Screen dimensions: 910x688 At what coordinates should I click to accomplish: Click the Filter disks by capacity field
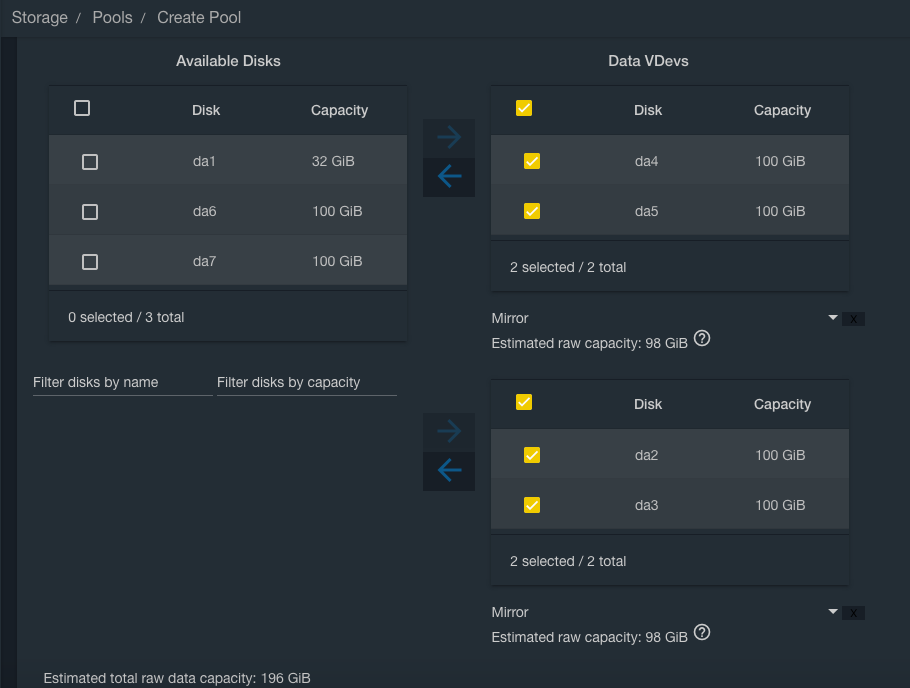tap(306, 382)
